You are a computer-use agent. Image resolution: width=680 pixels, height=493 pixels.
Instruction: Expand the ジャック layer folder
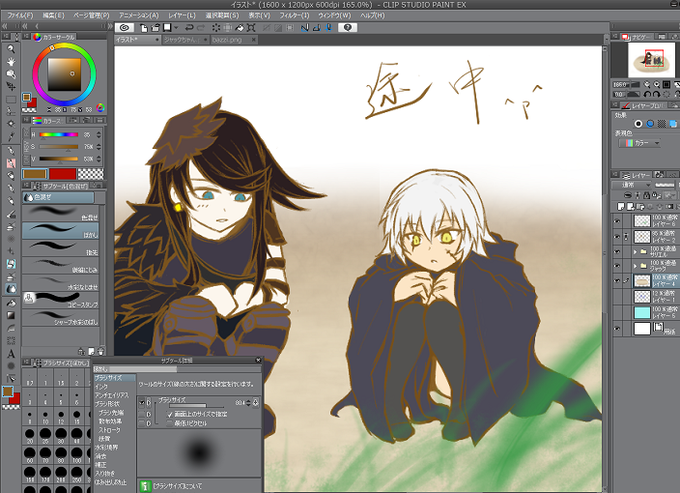pos(635,266)
